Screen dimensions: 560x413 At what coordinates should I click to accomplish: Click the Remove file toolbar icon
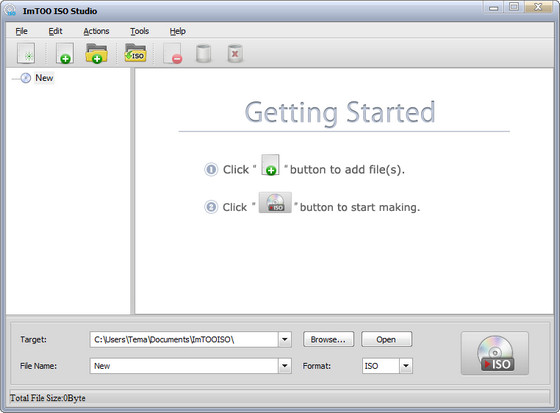click(172, 54)
